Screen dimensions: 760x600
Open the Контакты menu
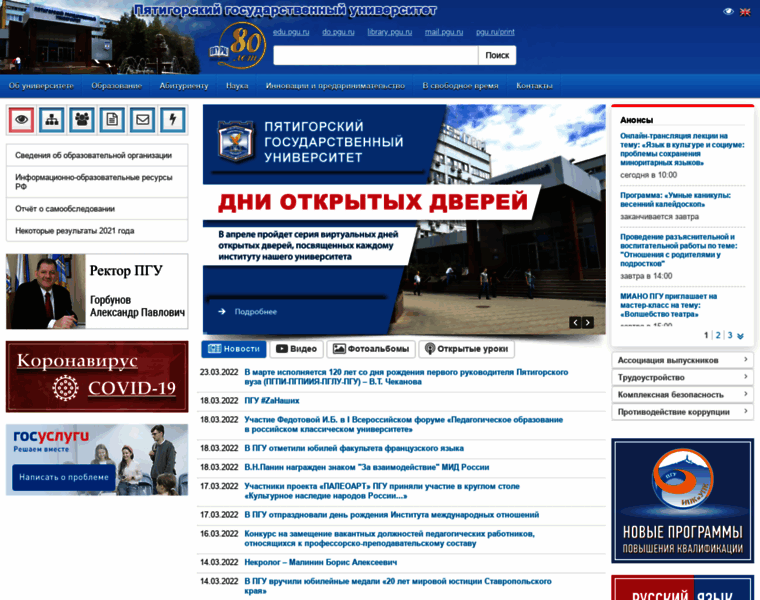point(534,86)
